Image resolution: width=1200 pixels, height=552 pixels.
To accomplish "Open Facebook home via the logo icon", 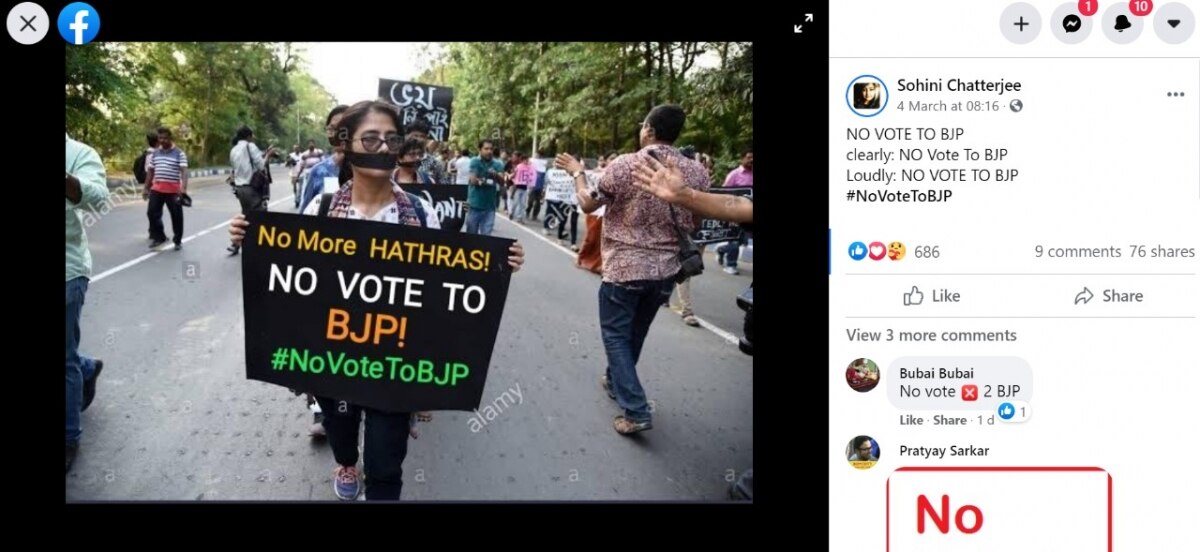I will [x=79, y=23].
